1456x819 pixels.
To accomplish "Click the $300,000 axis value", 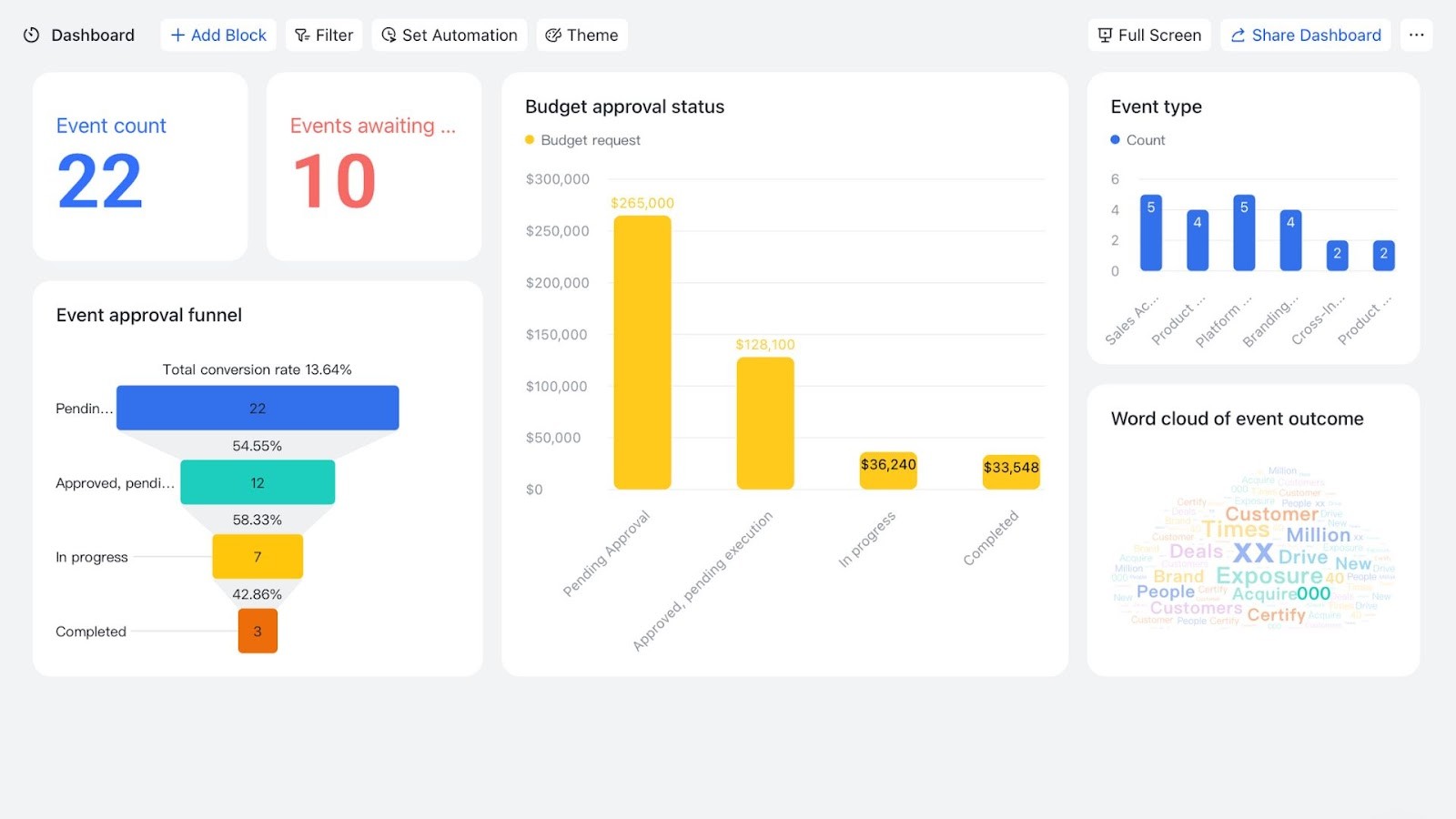I will (558, 179).
